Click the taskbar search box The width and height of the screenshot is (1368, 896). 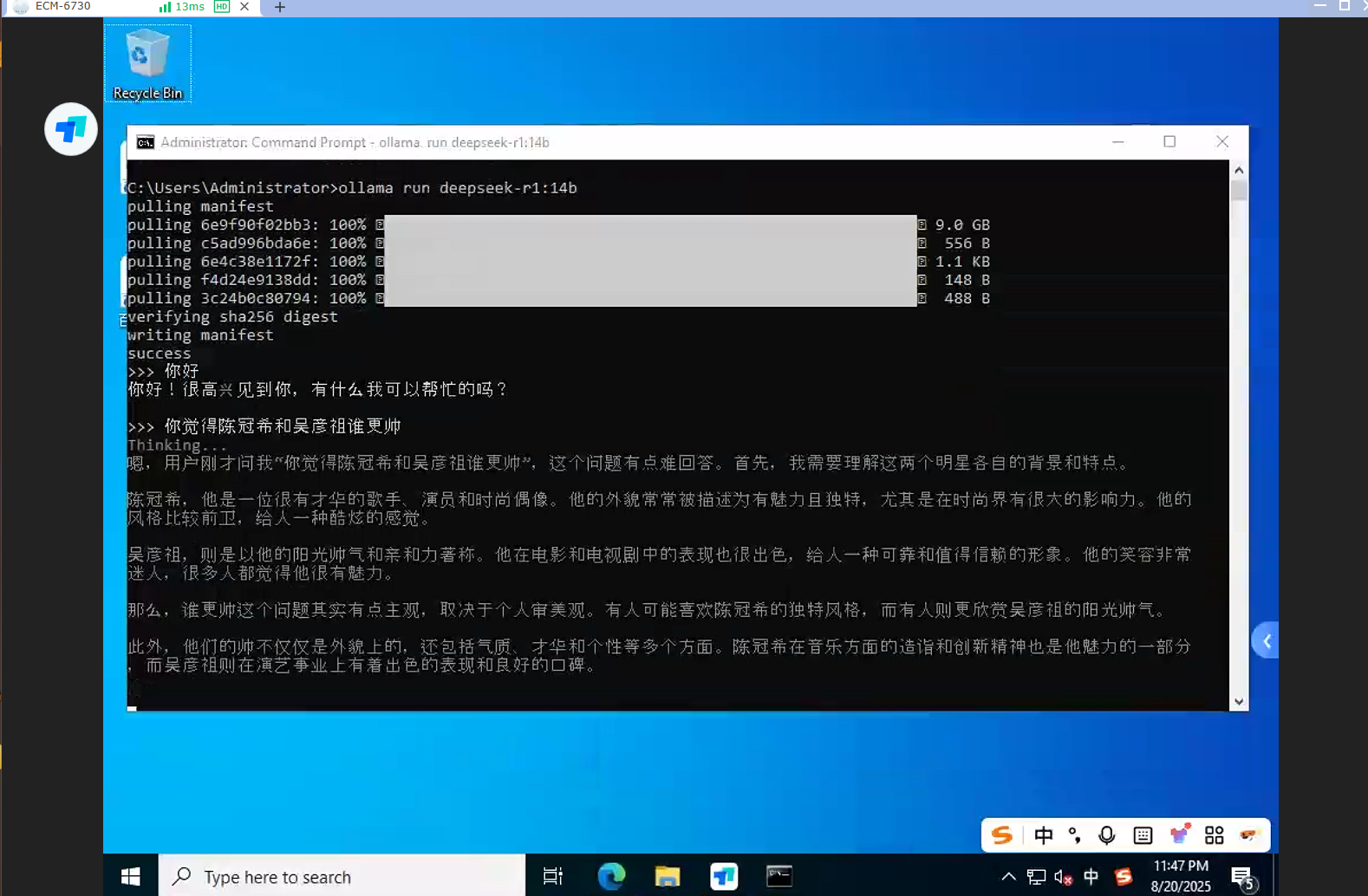(342, 876)
